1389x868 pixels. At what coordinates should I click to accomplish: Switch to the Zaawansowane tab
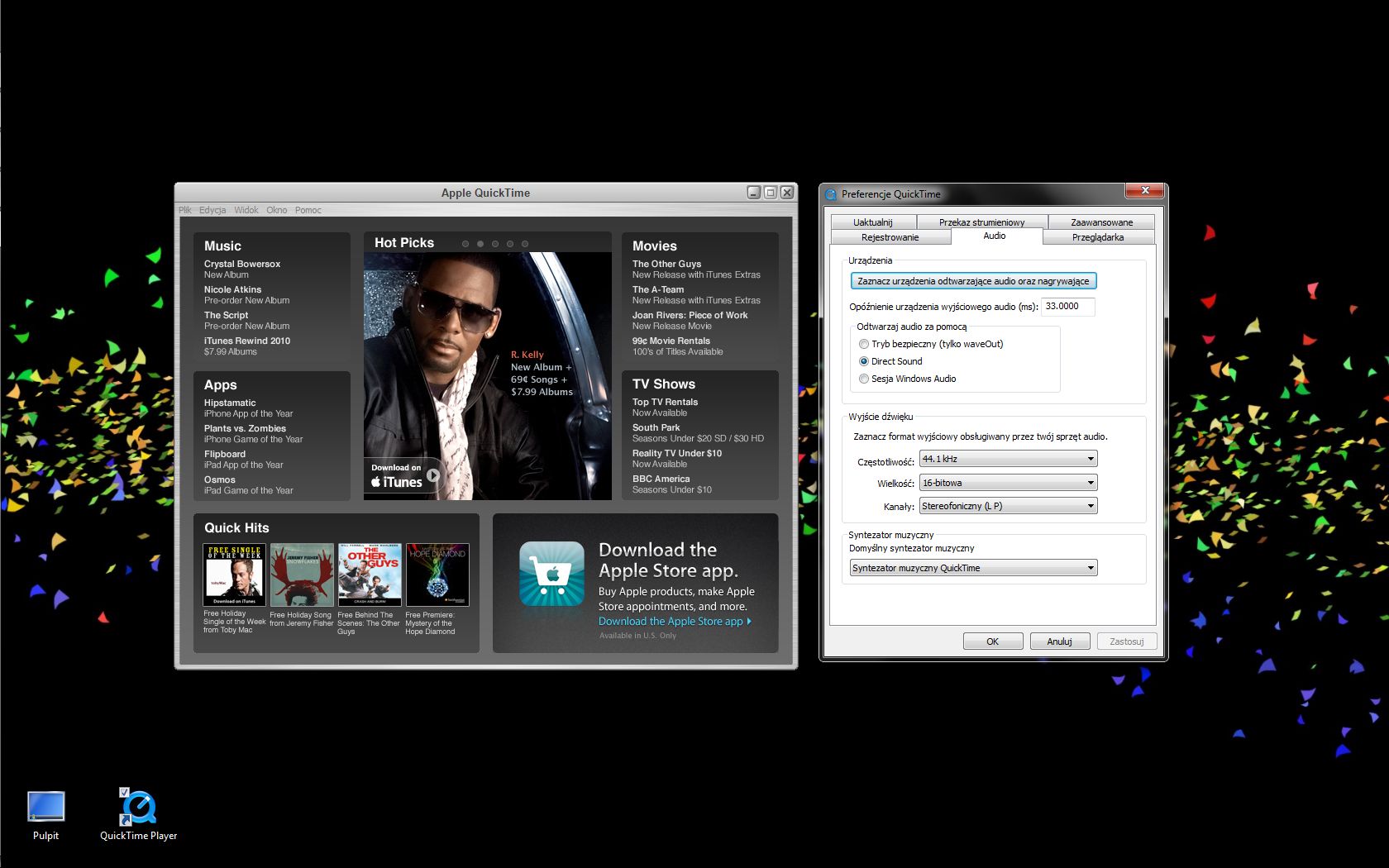pos(1102,222)
